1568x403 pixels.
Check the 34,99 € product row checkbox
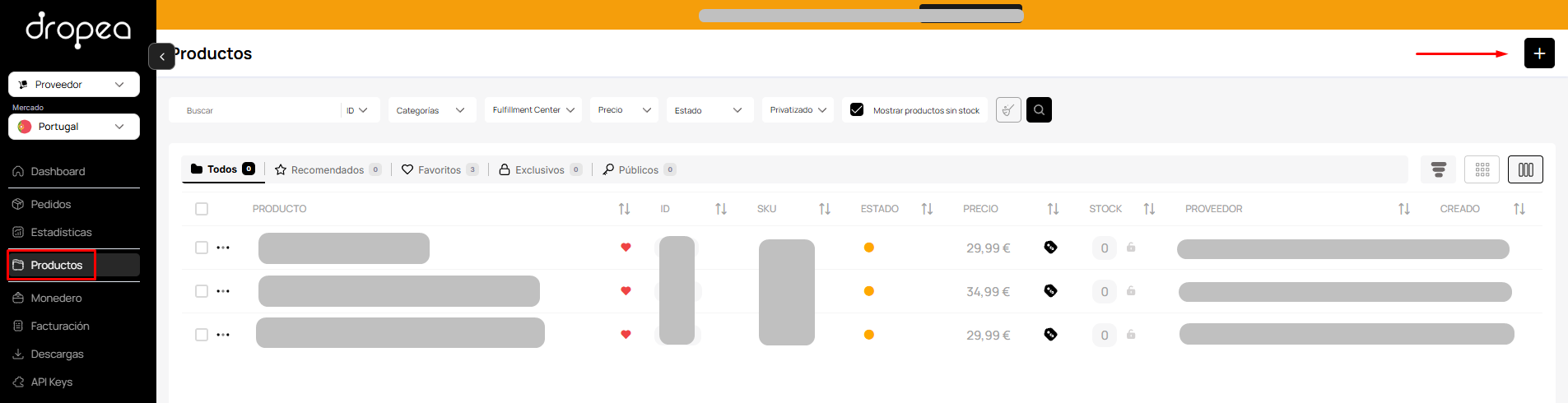click(x=202, y=291)
